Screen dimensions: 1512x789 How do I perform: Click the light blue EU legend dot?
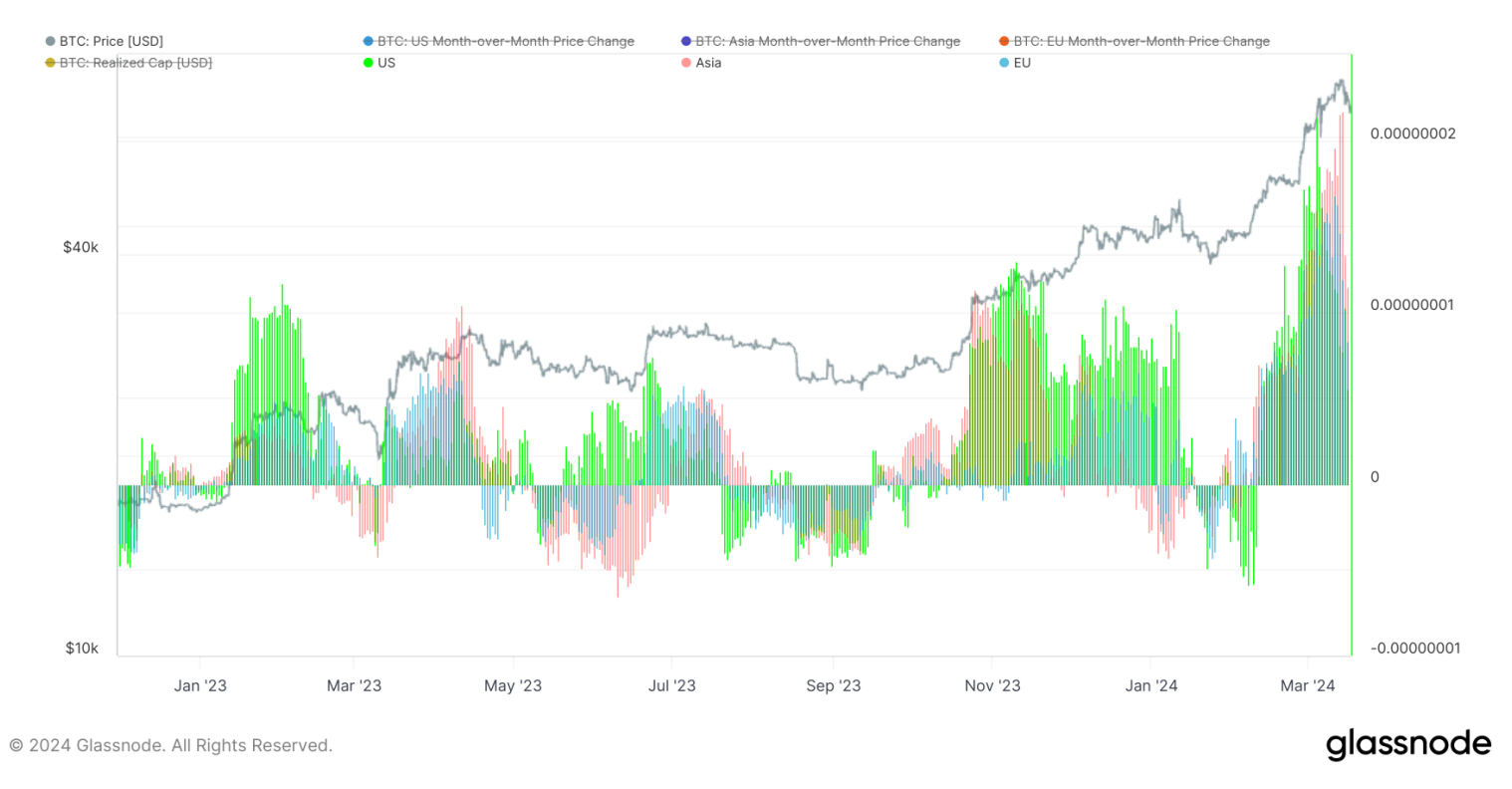1004,63
